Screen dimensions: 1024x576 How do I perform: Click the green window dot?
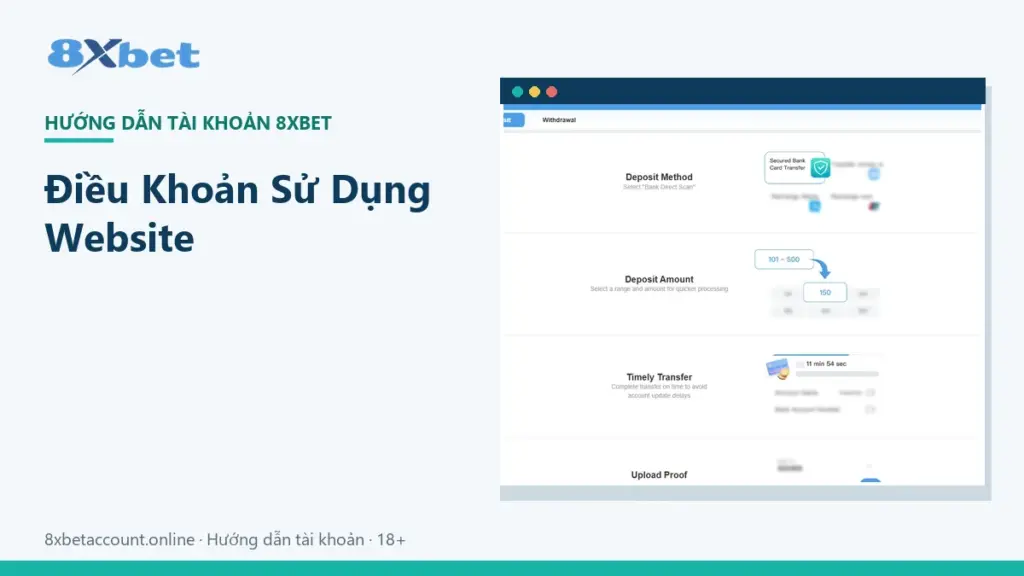click(x=517, y=92)
